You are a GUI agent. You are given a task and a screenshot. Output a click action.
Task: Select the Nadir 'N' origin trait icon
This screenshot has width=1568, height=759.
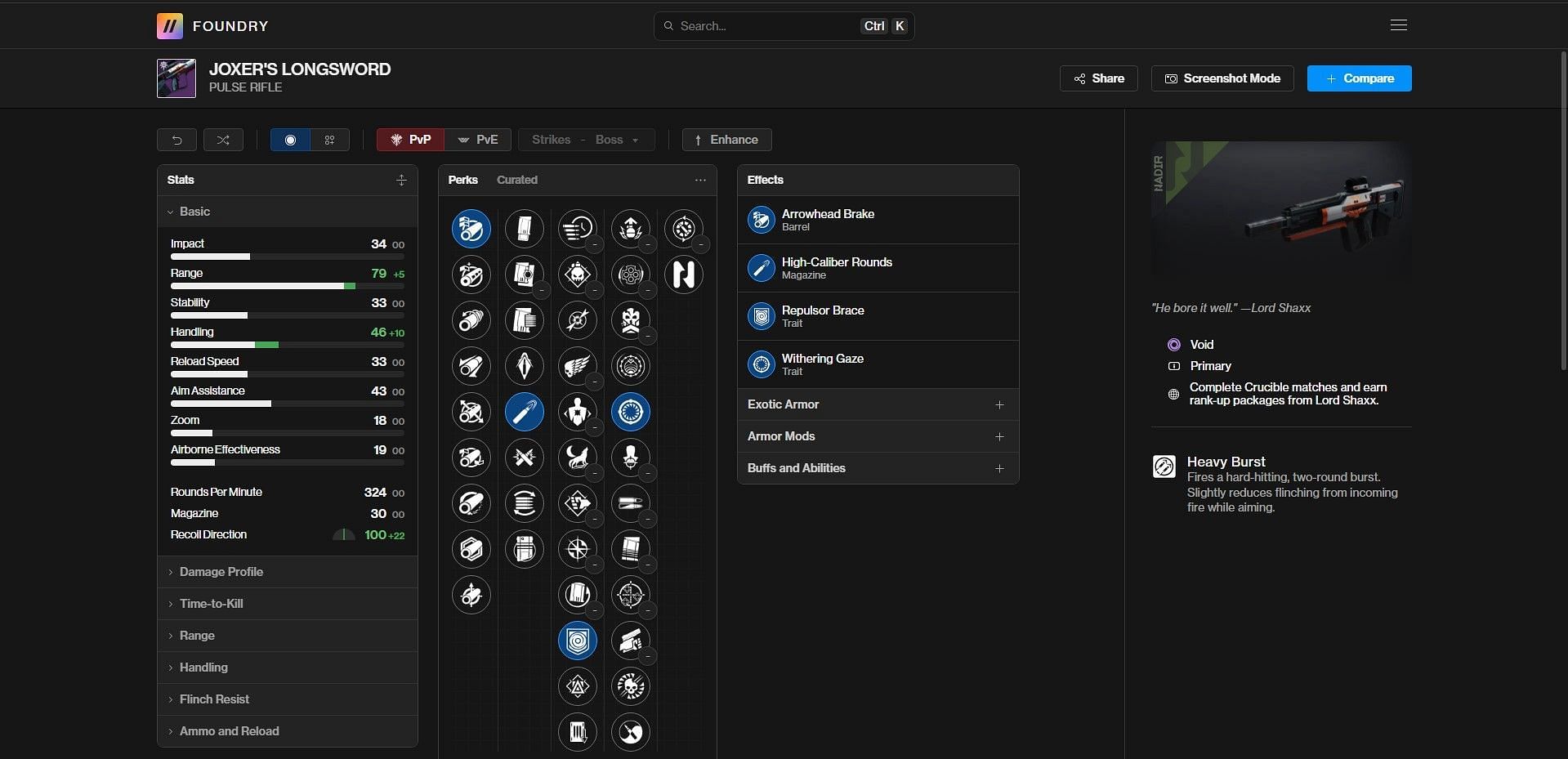[x=684, y=275]
